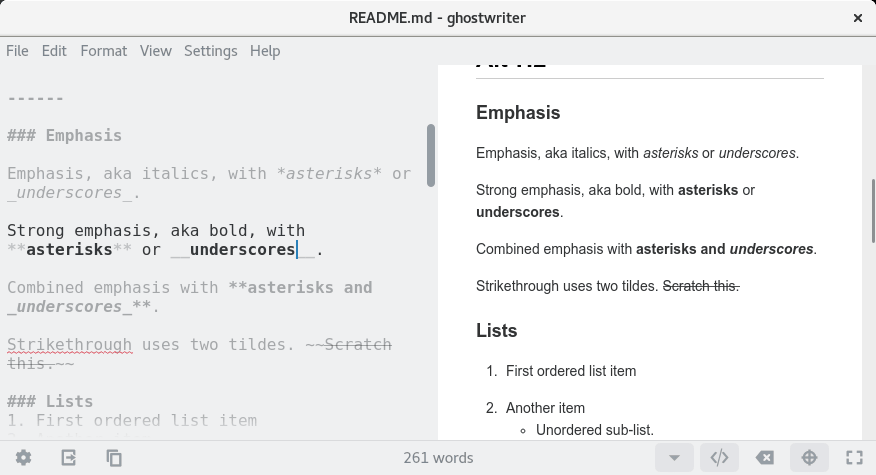This screenshot has height=475, width=876.
Task: Open the View menu
Action: [x=156, y=51]
